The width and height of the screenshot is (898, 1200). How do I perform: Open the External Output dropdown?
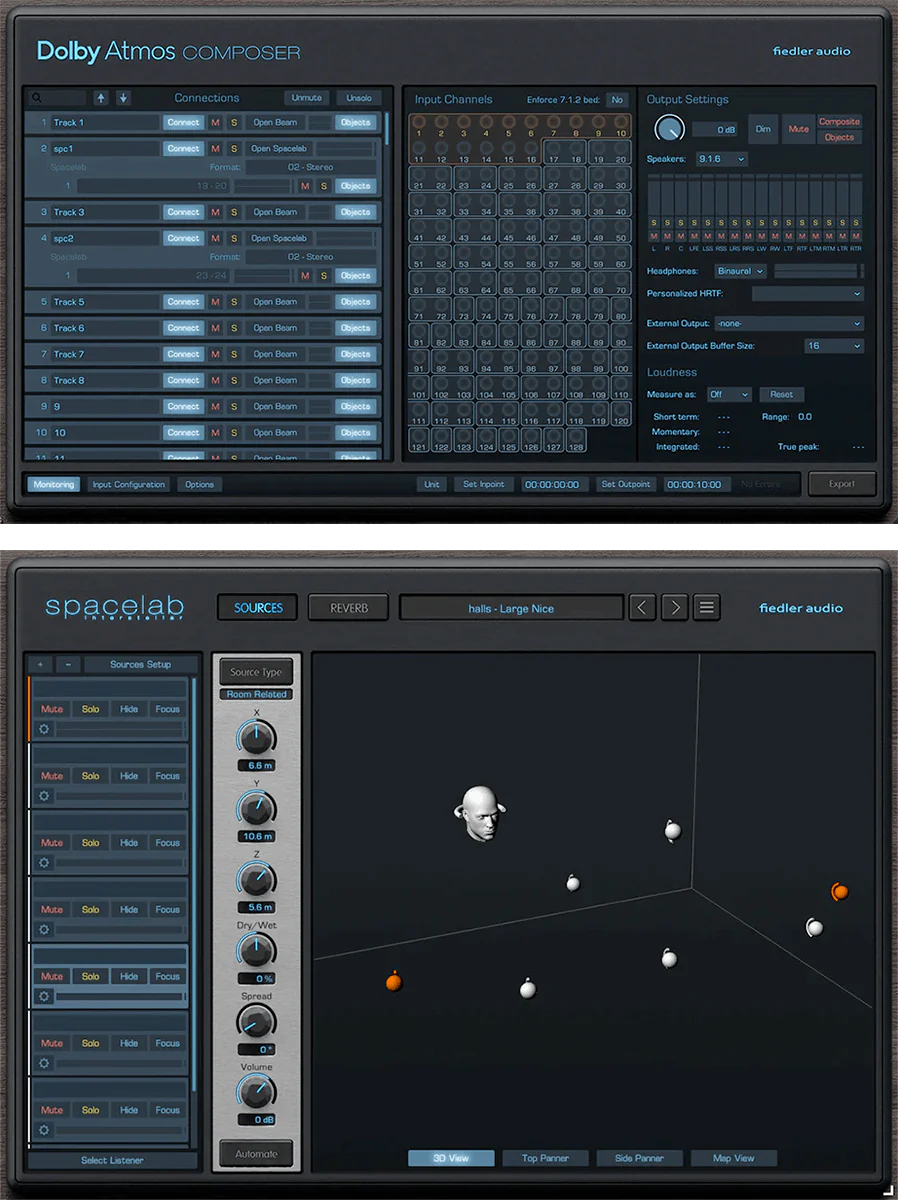coord(789,323)
